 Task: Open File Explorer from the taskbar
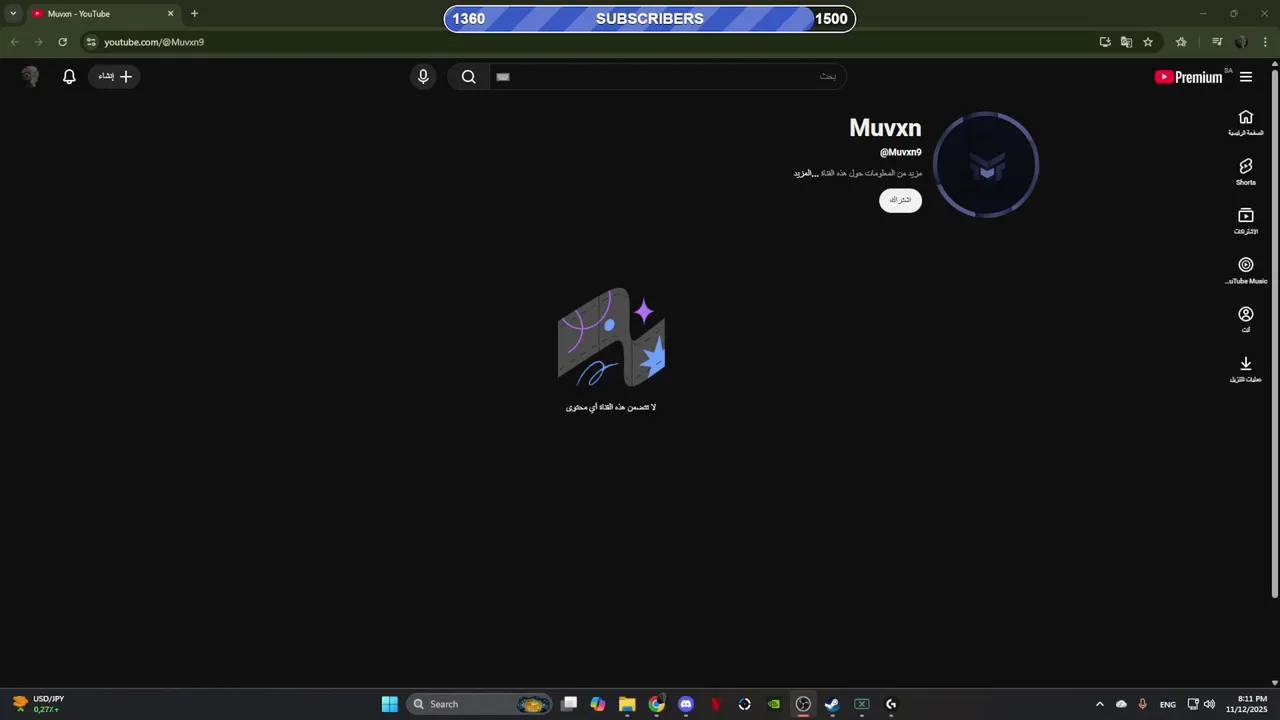tap(627, 704)
